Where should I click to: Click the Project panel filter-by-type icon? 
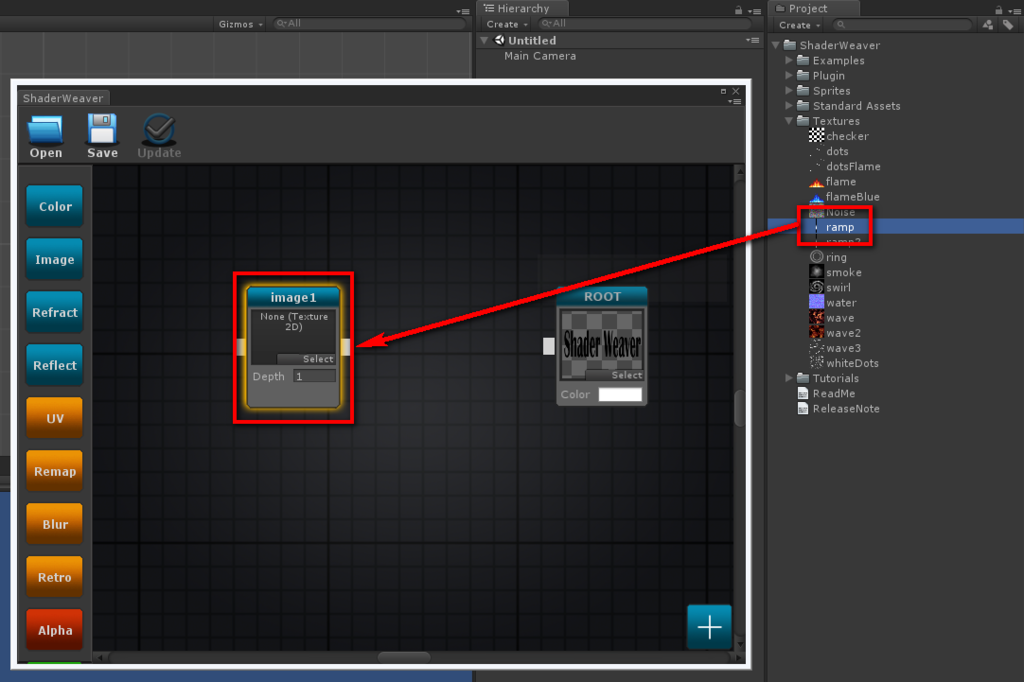coord(987,25)
